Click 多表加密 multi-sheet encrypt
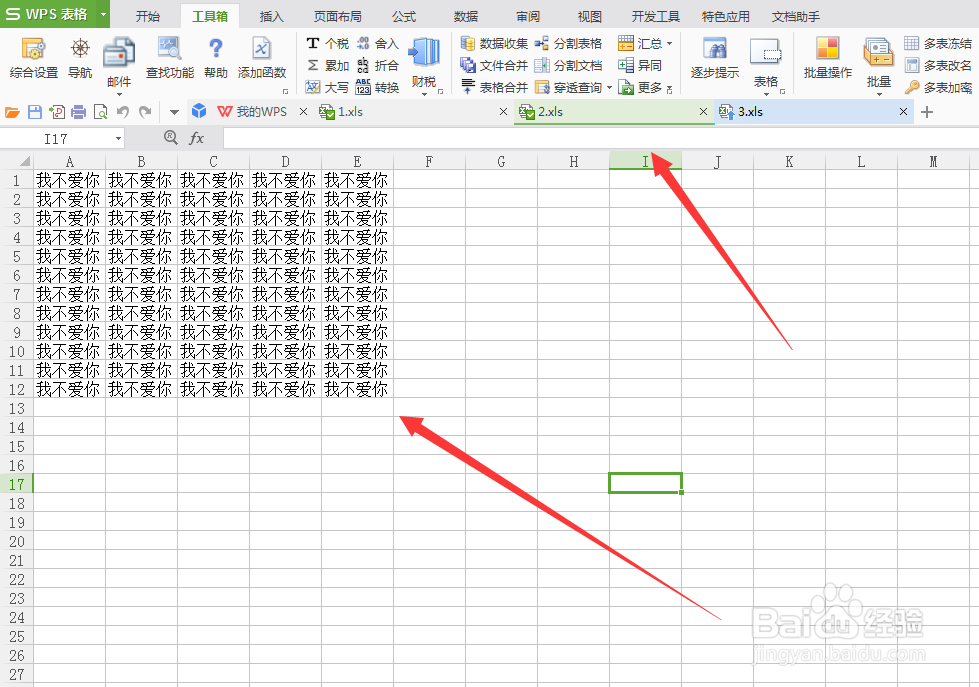The width and height of the screenshot is (979, 687). [938, 87]
